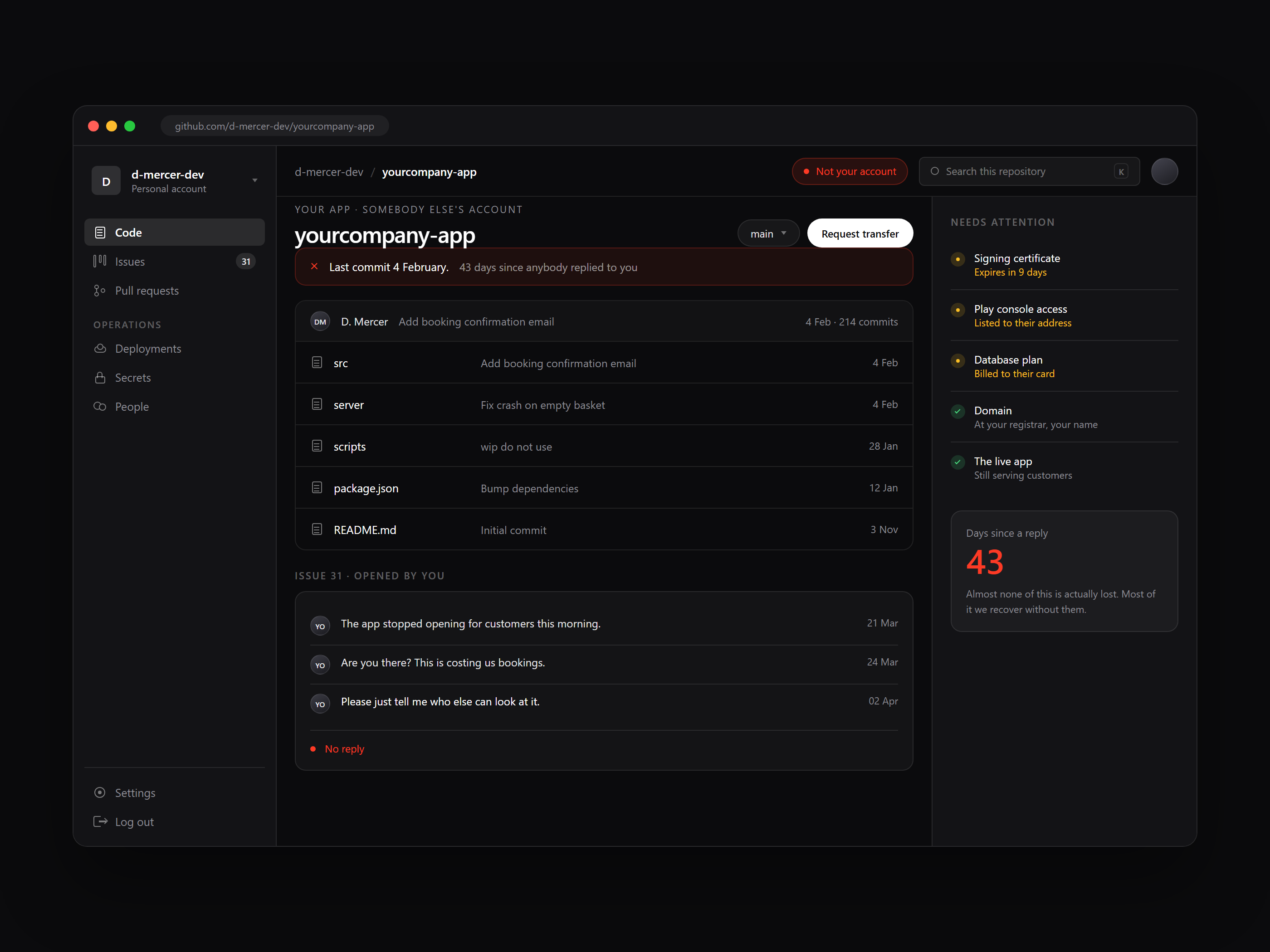
Task: Click the People icon in sidebar
Action: click(x=100, y=406)
